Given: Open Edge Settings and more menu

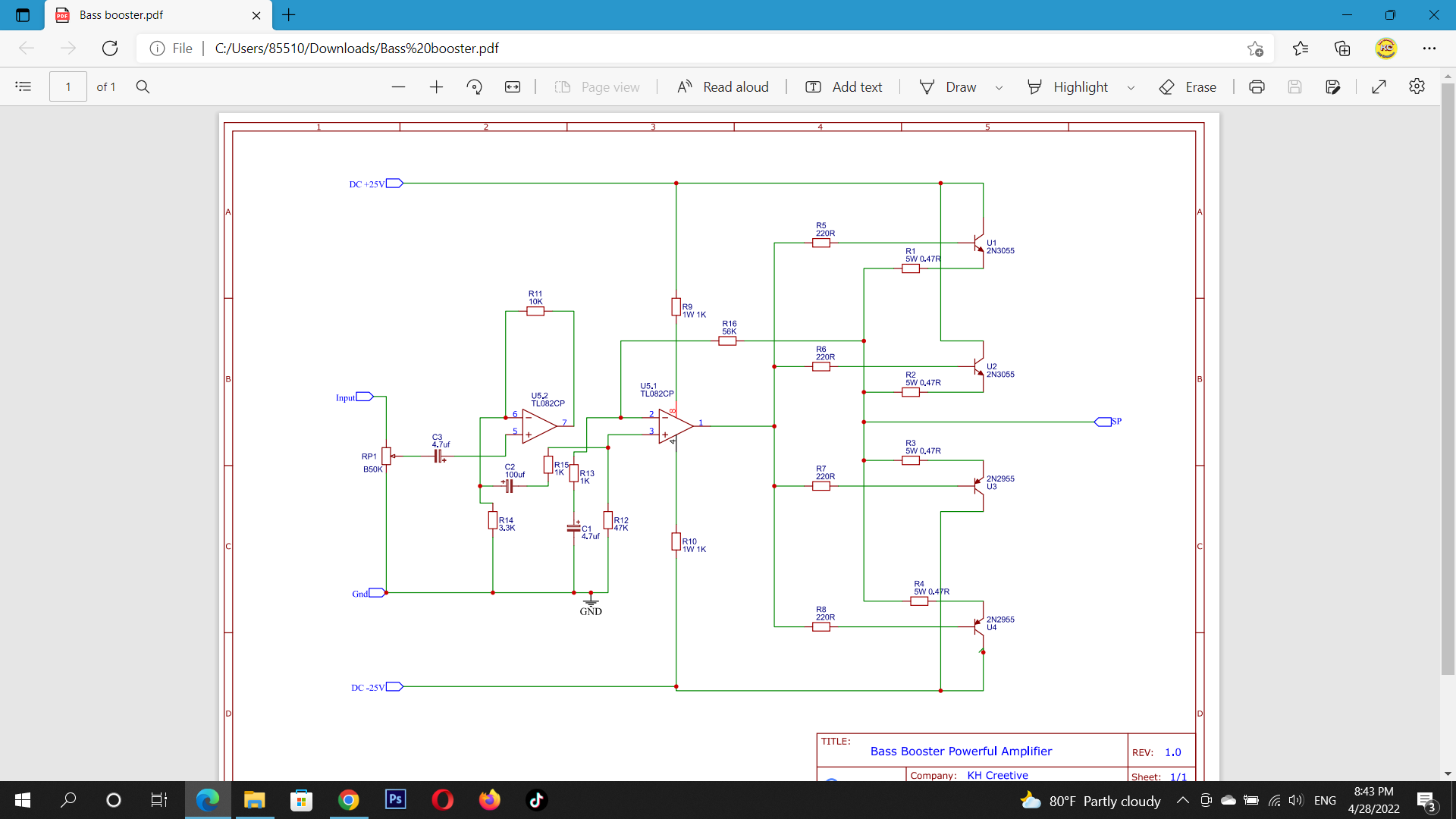Looking at the screenshot, I should click(1429, 48).
